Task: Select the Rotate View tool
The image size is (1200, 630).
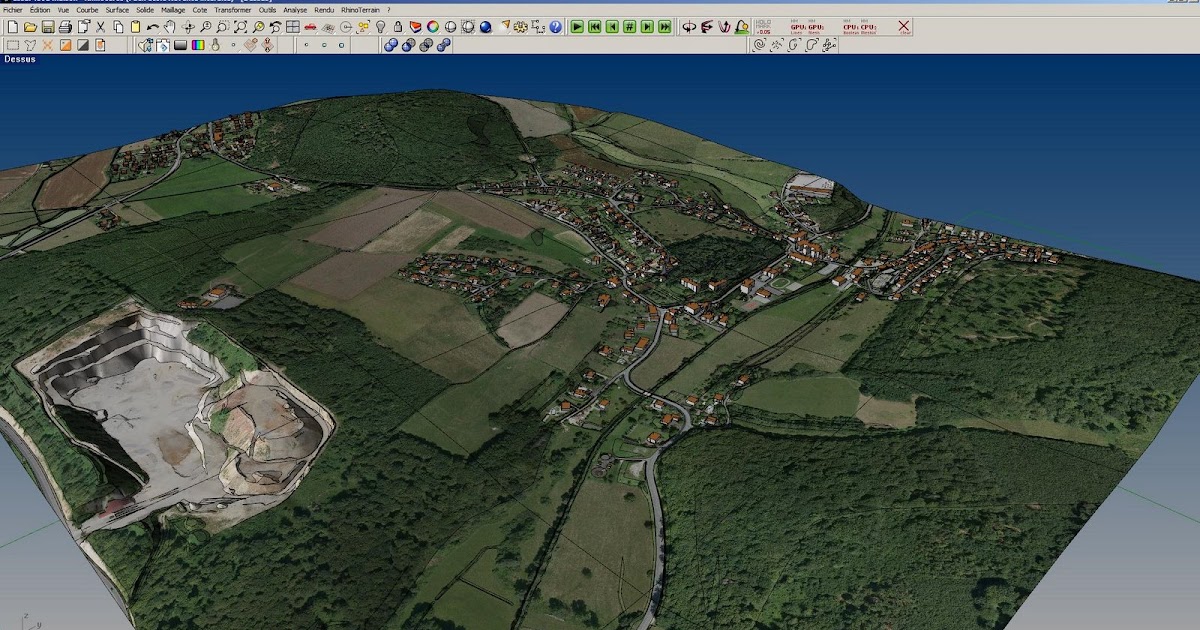Action: pos(188,27)
